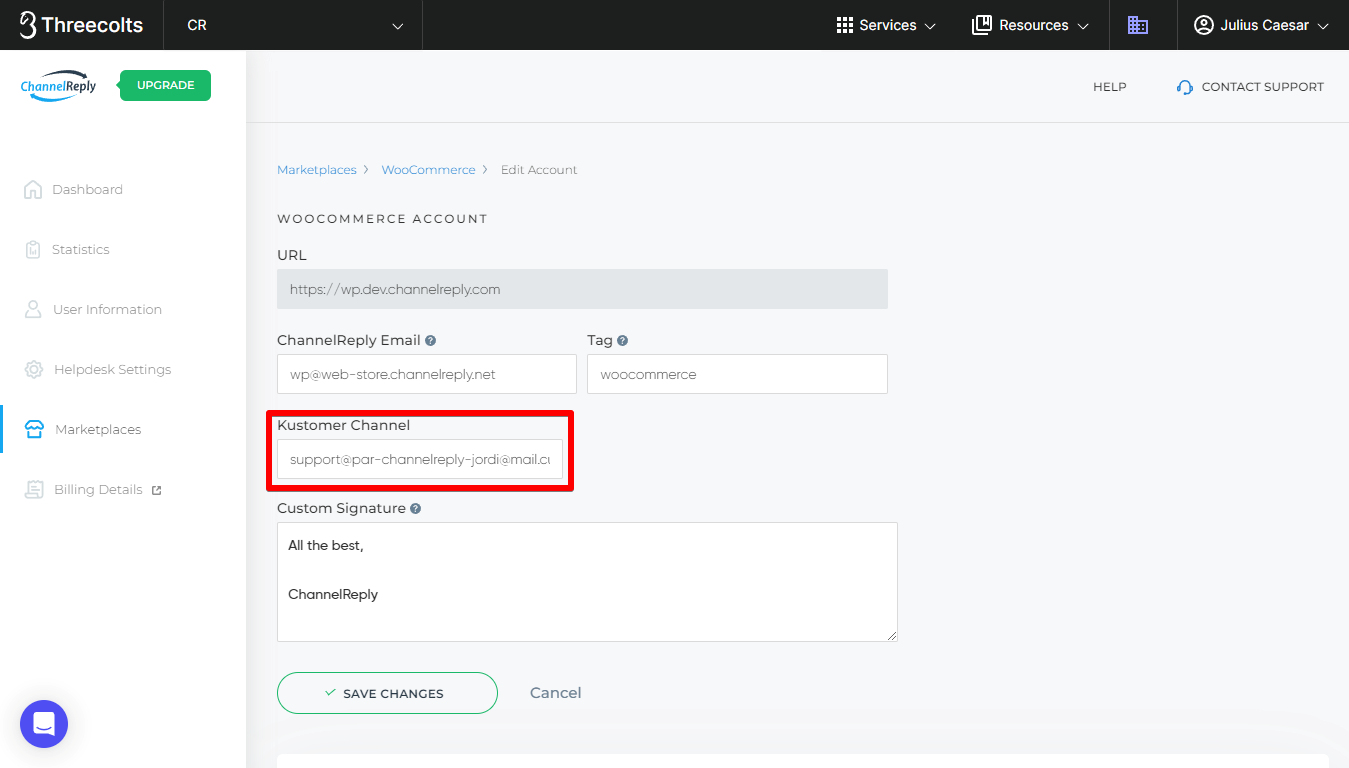The image size is (1349, 768).
Task: Click the Resources book icon
Action: [x=981, y=25]
